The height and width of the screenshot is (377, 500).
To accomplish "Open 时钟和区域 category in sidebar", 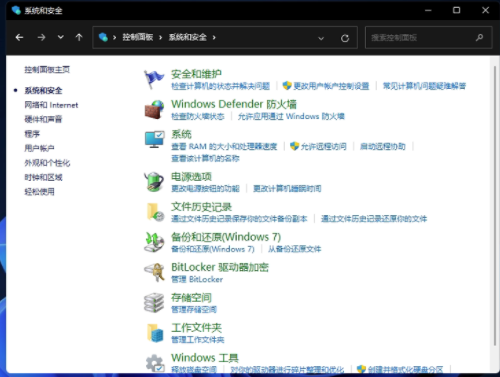I will (x=43, y=177).
